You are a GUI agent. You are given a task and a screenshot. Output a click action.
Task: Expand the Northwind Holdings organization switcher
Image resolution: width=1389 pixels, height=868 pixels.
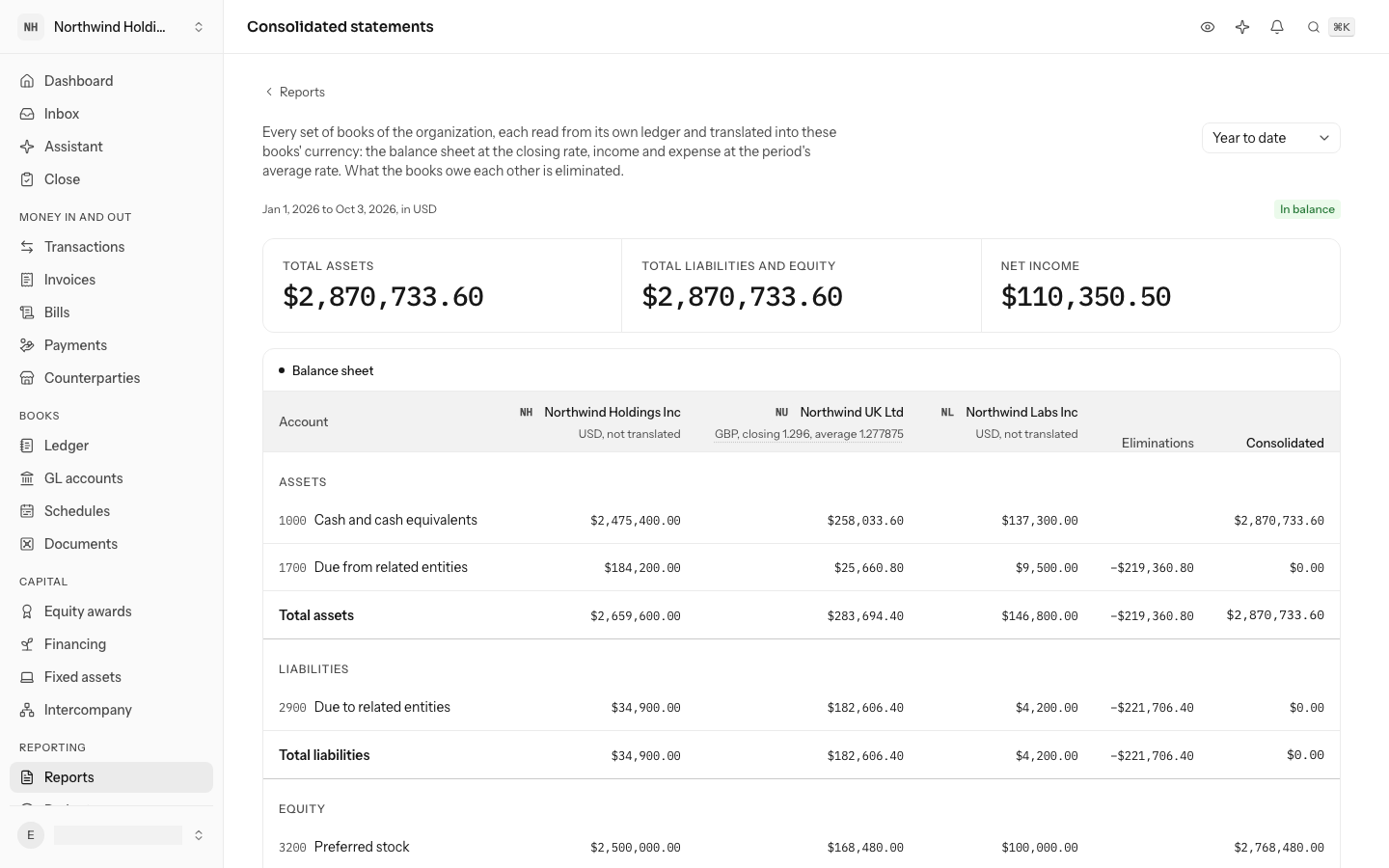112,27
